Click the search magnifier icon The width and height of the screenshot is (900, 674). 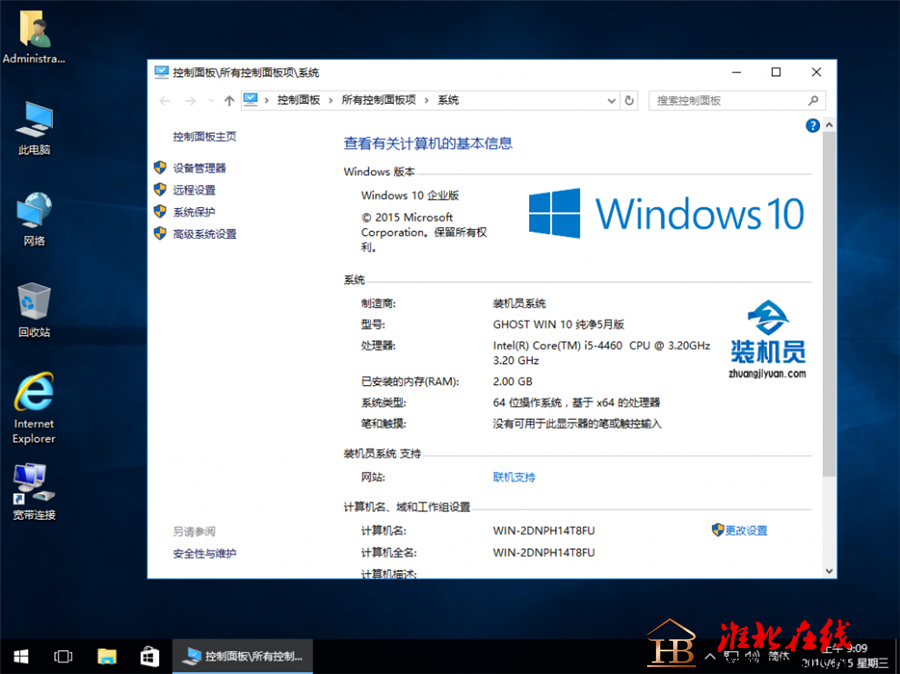pyautogui.click(x=813, y=100)
